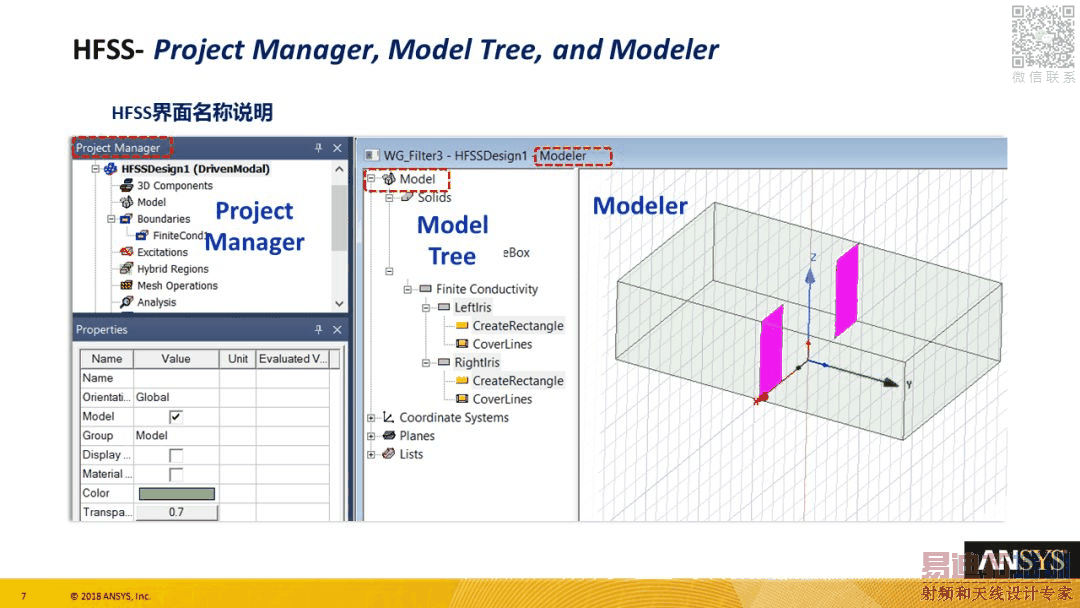Viewport: 1080px width, 608px height.
Task: Click the Value column header
Action: [176, 359]
